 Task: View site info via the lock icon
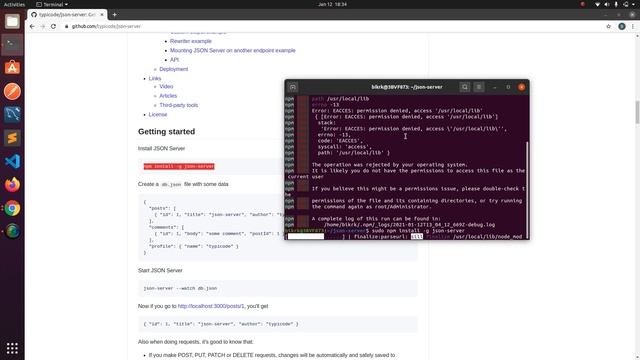pos(67,26)
